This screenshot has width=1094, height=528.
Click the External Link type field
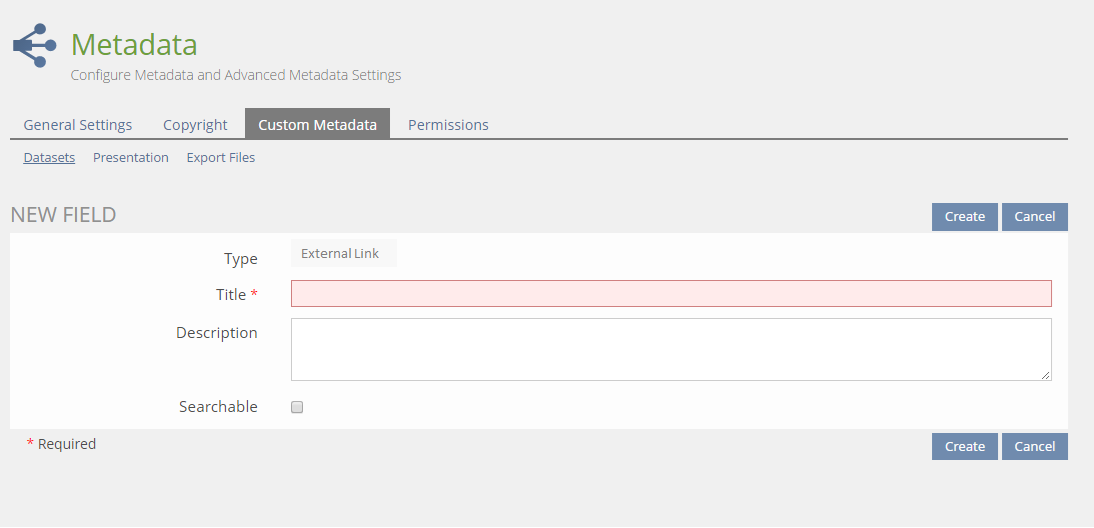tap(343, 254)
